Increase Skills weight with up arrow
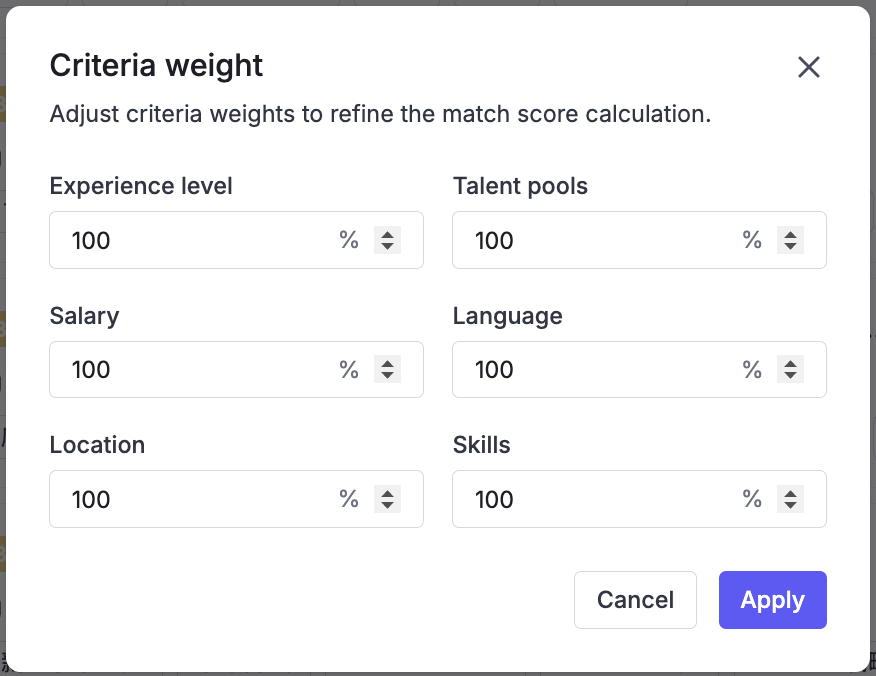The image size is (876, 676). click(790, 493)
